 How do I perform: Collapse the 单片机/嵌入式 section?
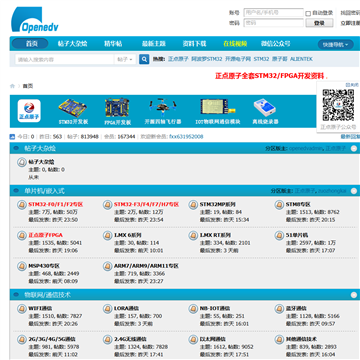[354, 191]
